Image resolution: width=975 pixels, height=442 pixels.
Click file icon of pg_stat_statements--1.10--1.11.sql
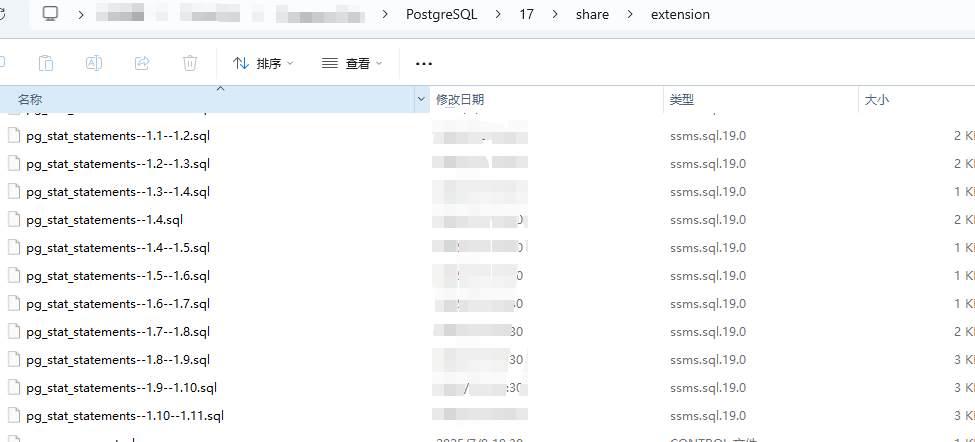pos(14,415)
